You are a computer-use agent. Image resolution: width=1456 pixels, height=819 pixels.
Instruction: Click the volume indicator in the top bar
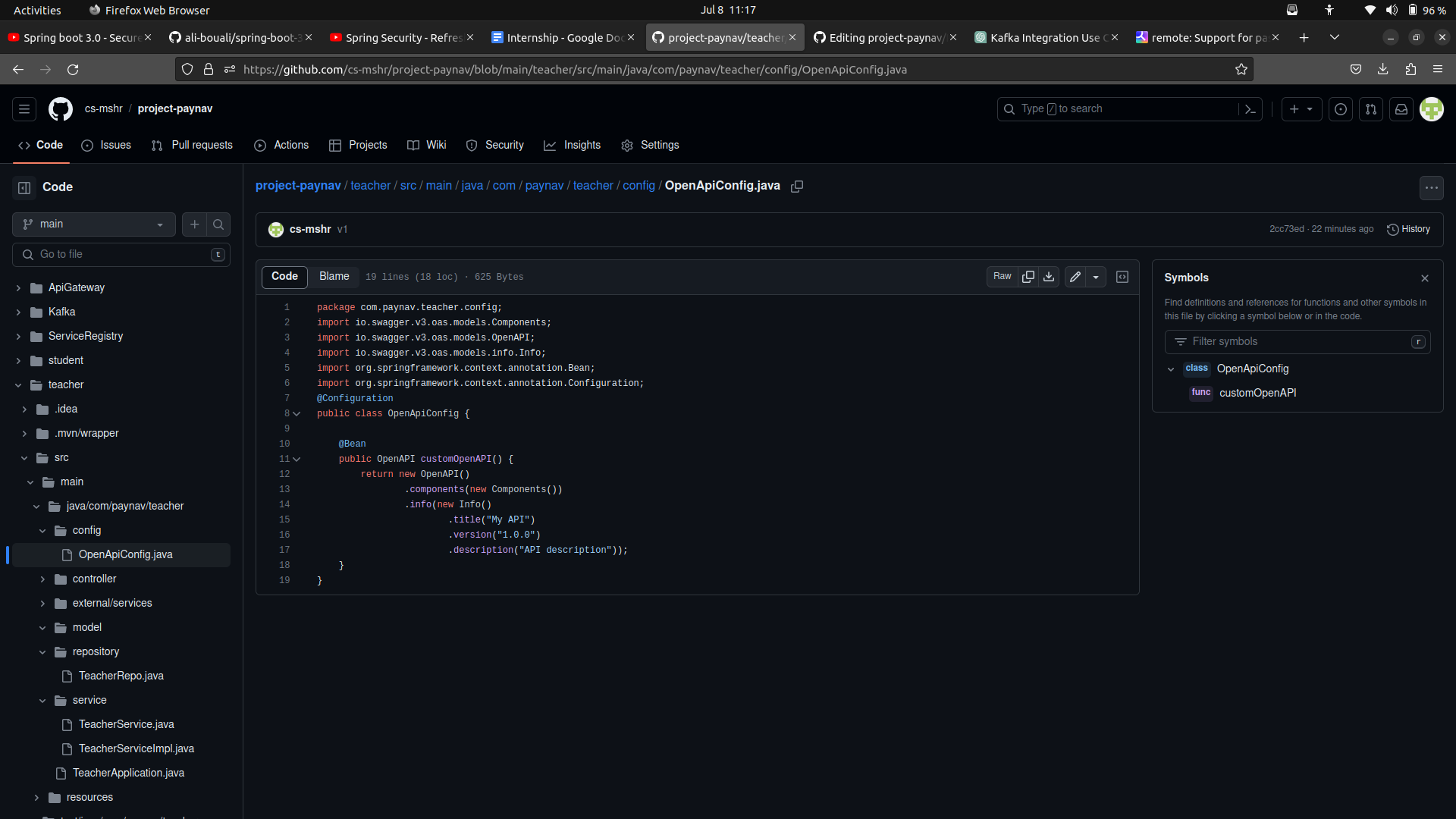tap(1392, 10)
